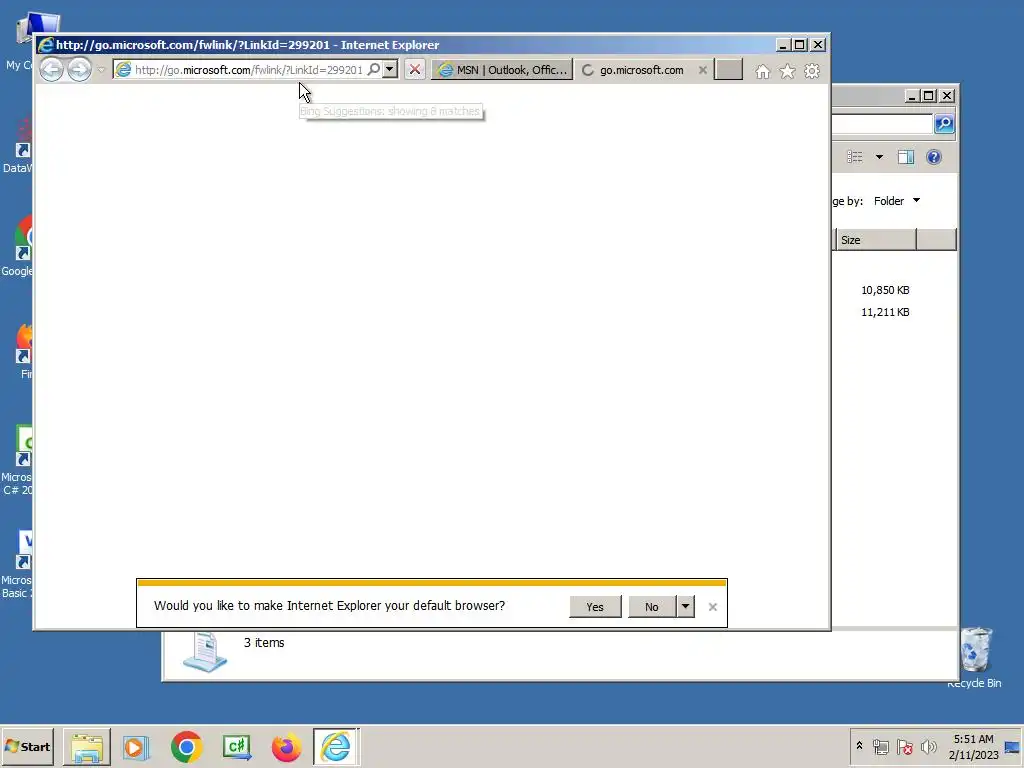1024x768 pixels.
Task: Open the Arrange by Folder dropdown
Action: (x=897, y=201)
